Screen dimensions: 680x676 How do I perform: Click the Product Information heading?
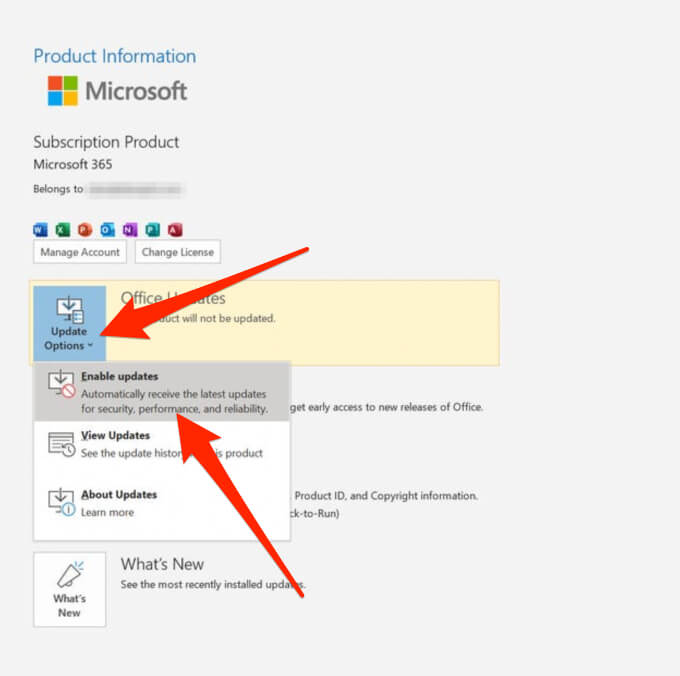pos(115,56)
